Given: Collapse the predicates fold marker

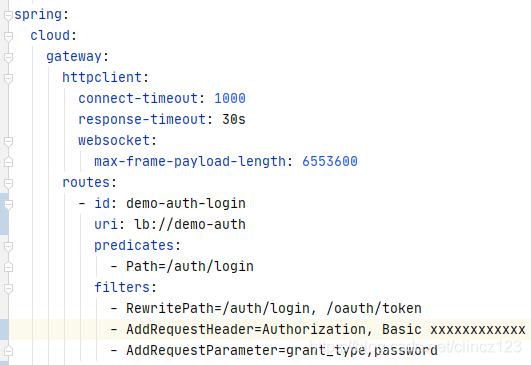Looking at the screenshot, I should [x=8, y=246].
